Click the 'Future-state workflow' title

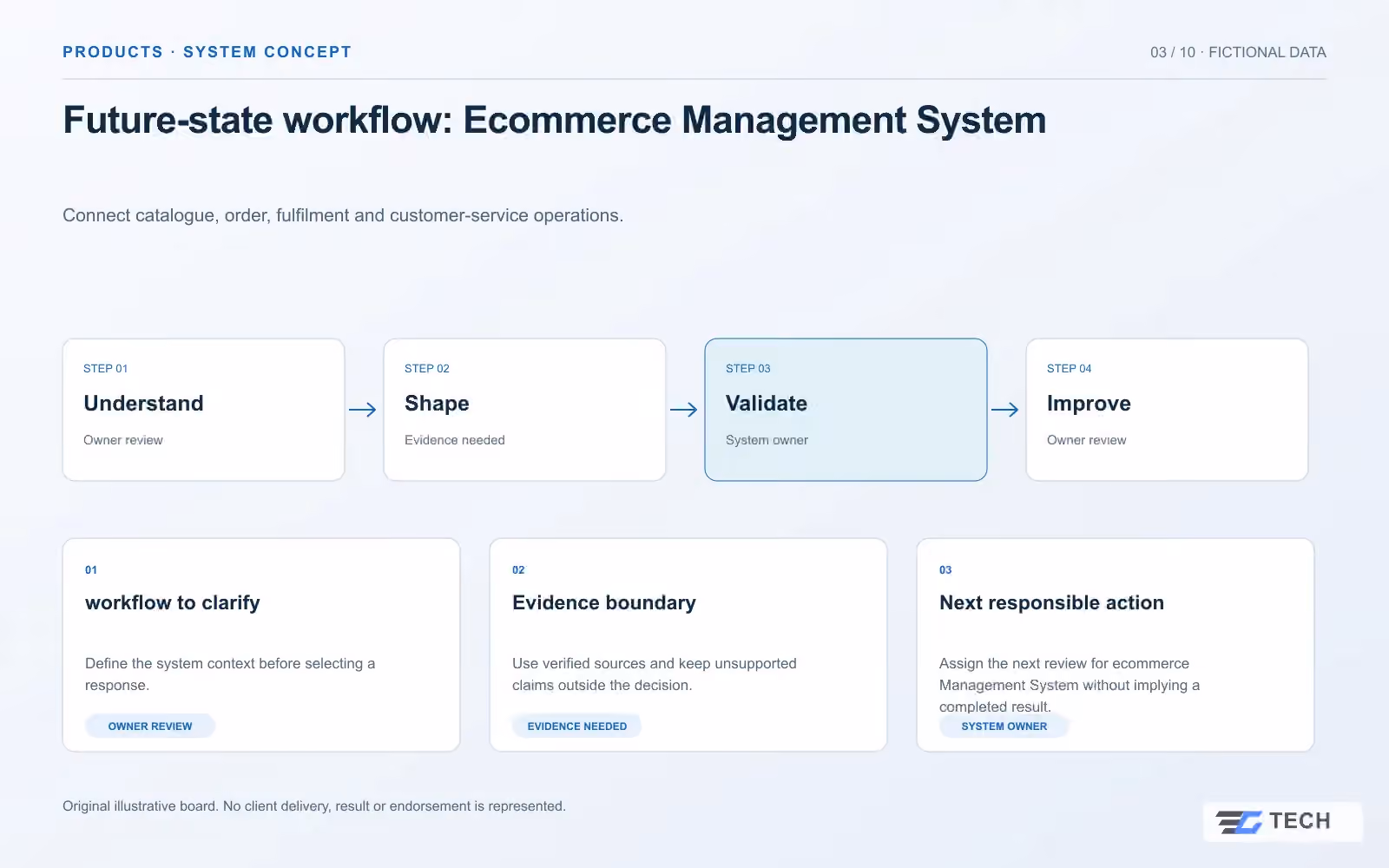[555, 120]
